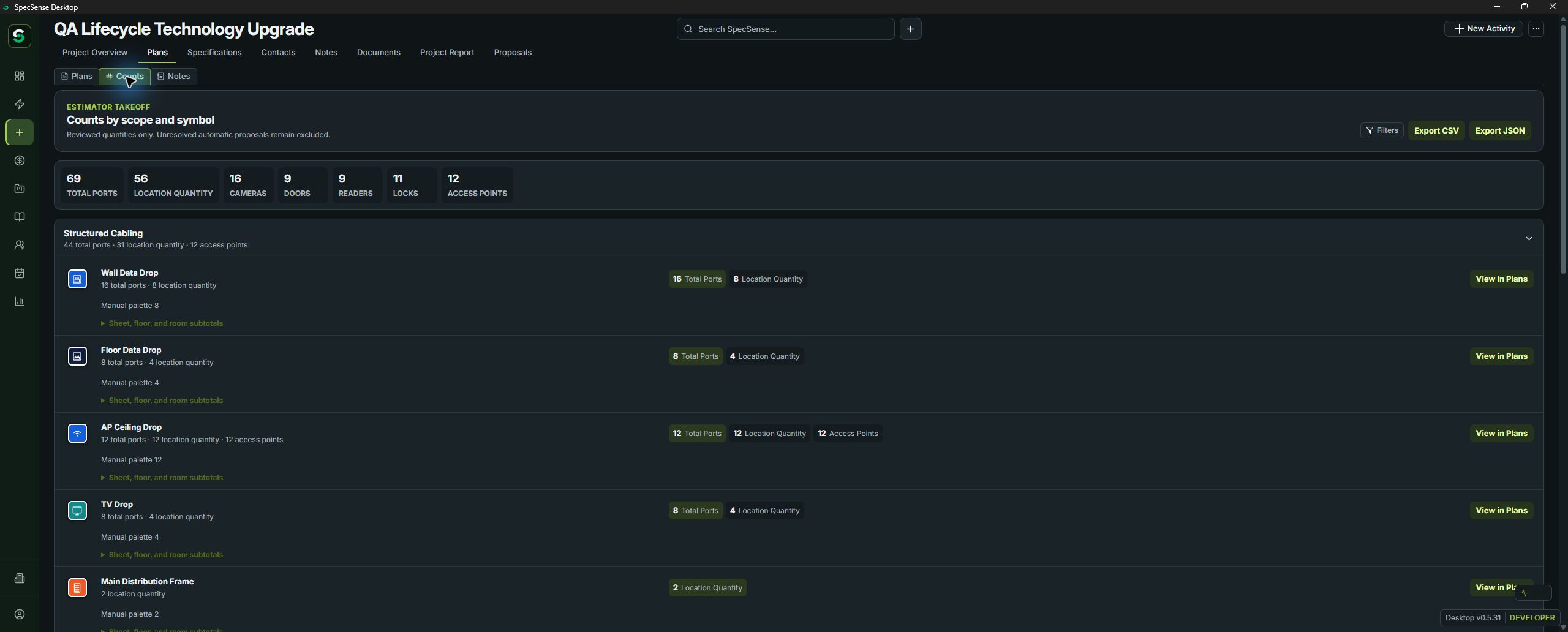Click the 9 Doors summary card

(x=303, y=186)
